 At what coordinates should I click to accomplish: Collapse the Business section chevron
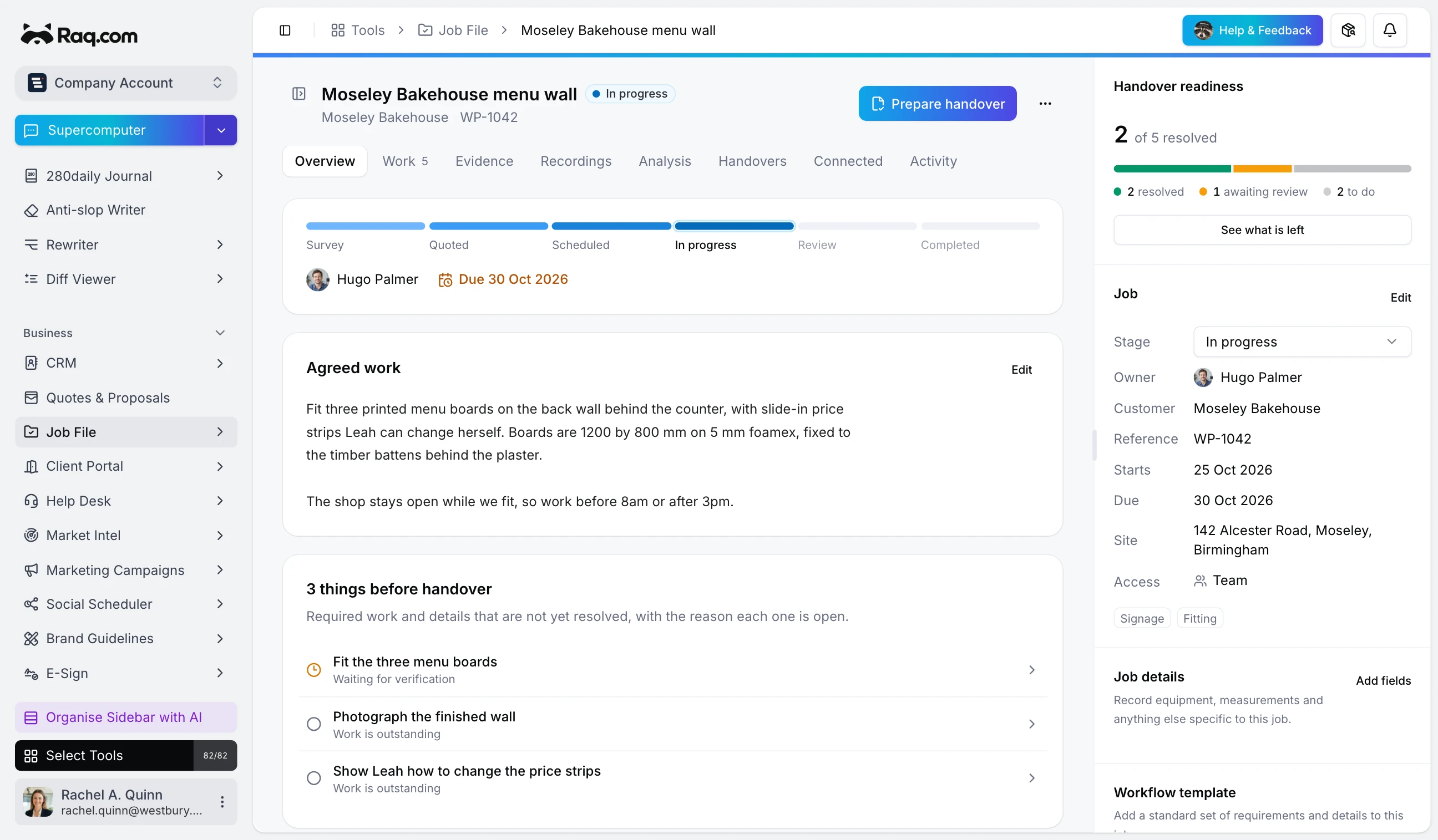pos(220,333)
